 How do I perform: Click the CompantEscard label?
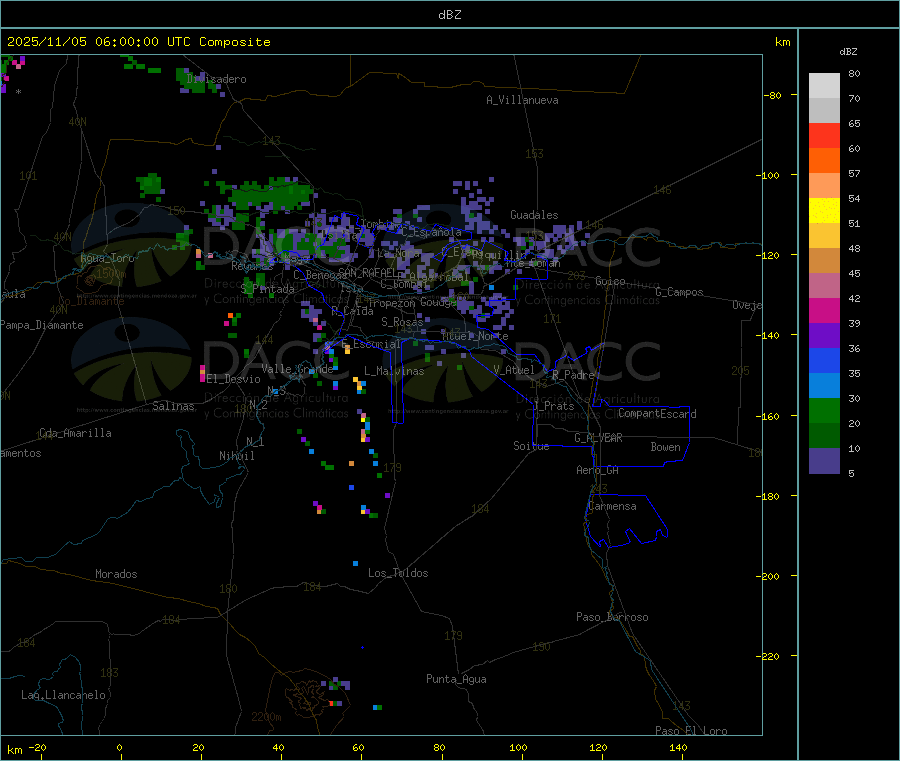tap(657, 414)
